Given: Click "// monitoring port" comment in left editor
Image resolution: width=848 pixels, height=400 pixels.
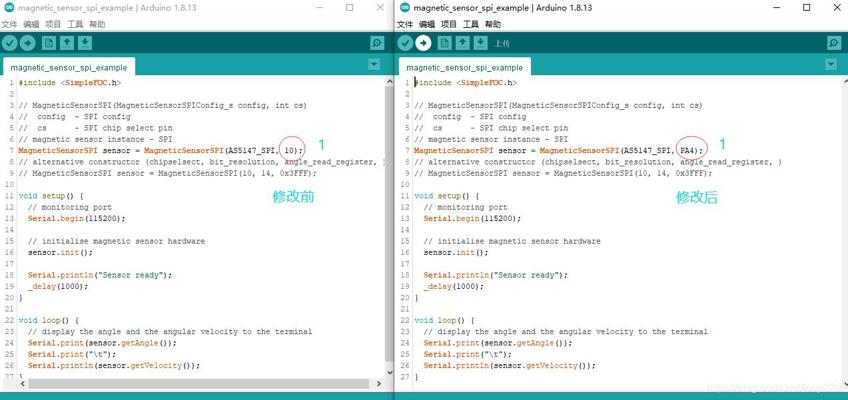Looking at the screenshot, I should click(x=69, y=207).
